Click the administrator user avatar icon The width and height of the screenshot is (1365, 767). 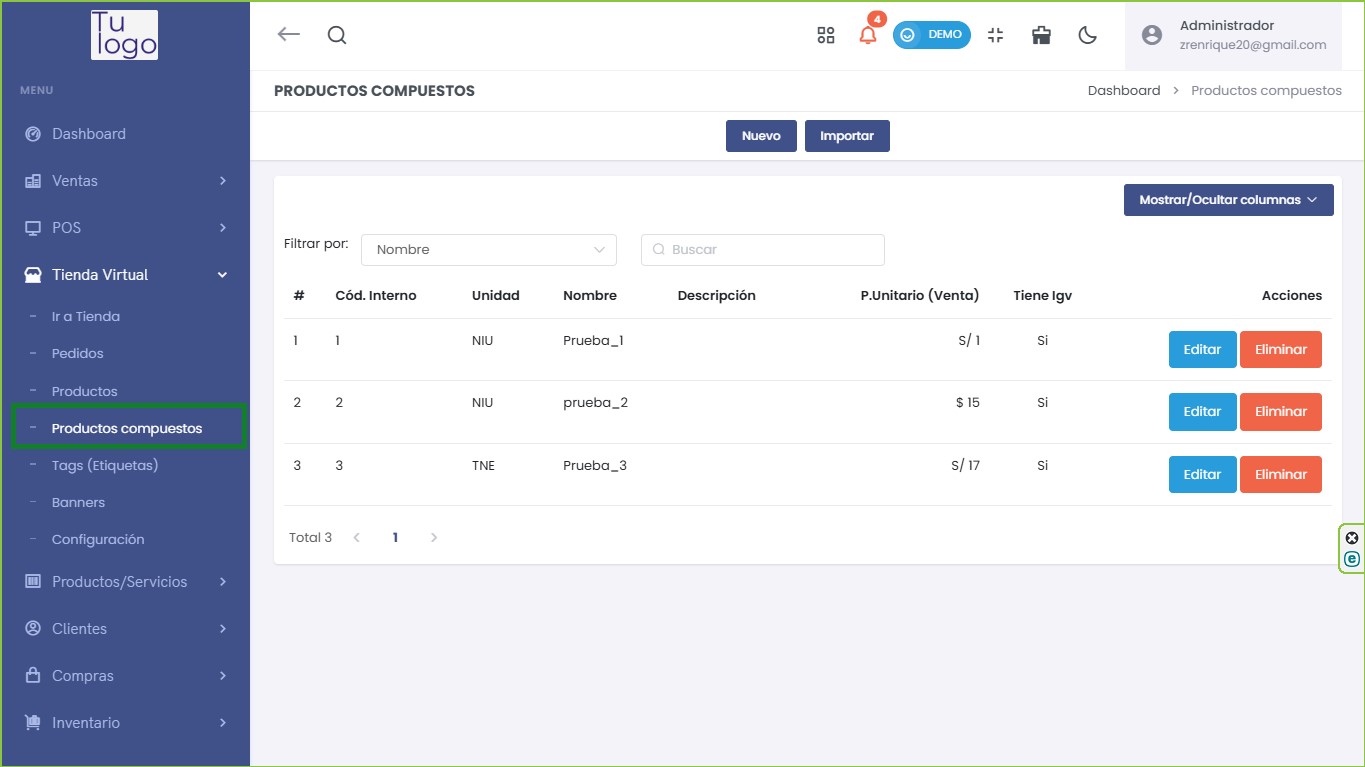coord(1152,35)
